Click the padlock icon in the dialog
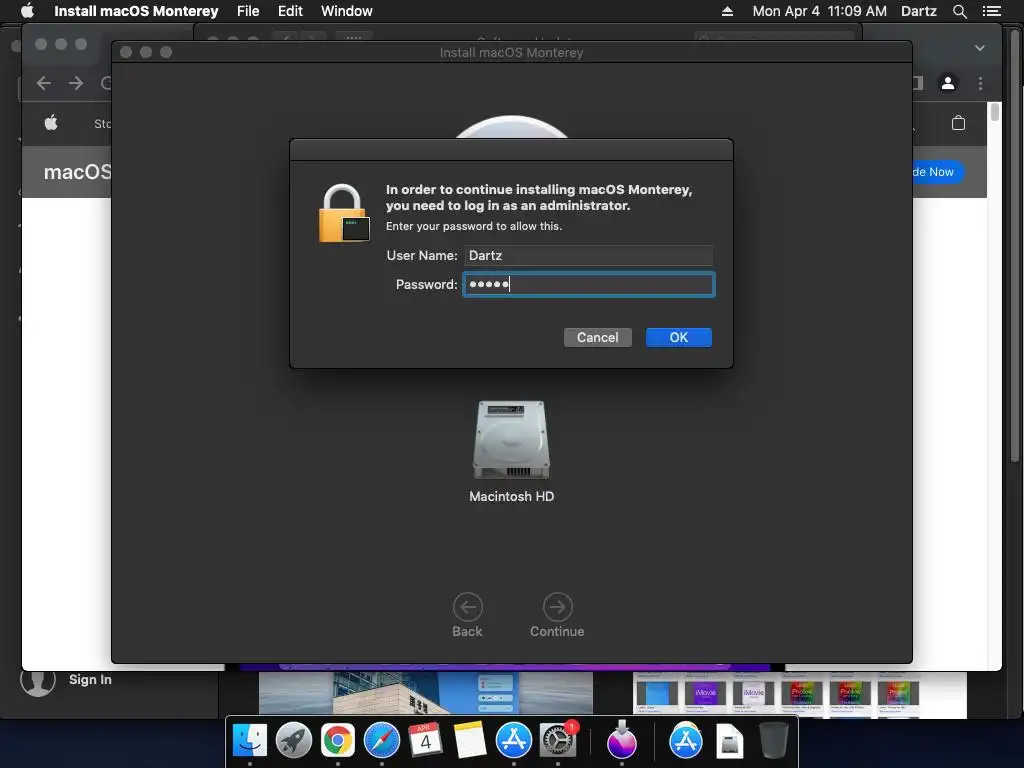This screenshot has width=1024, height=768. (344, 214)
